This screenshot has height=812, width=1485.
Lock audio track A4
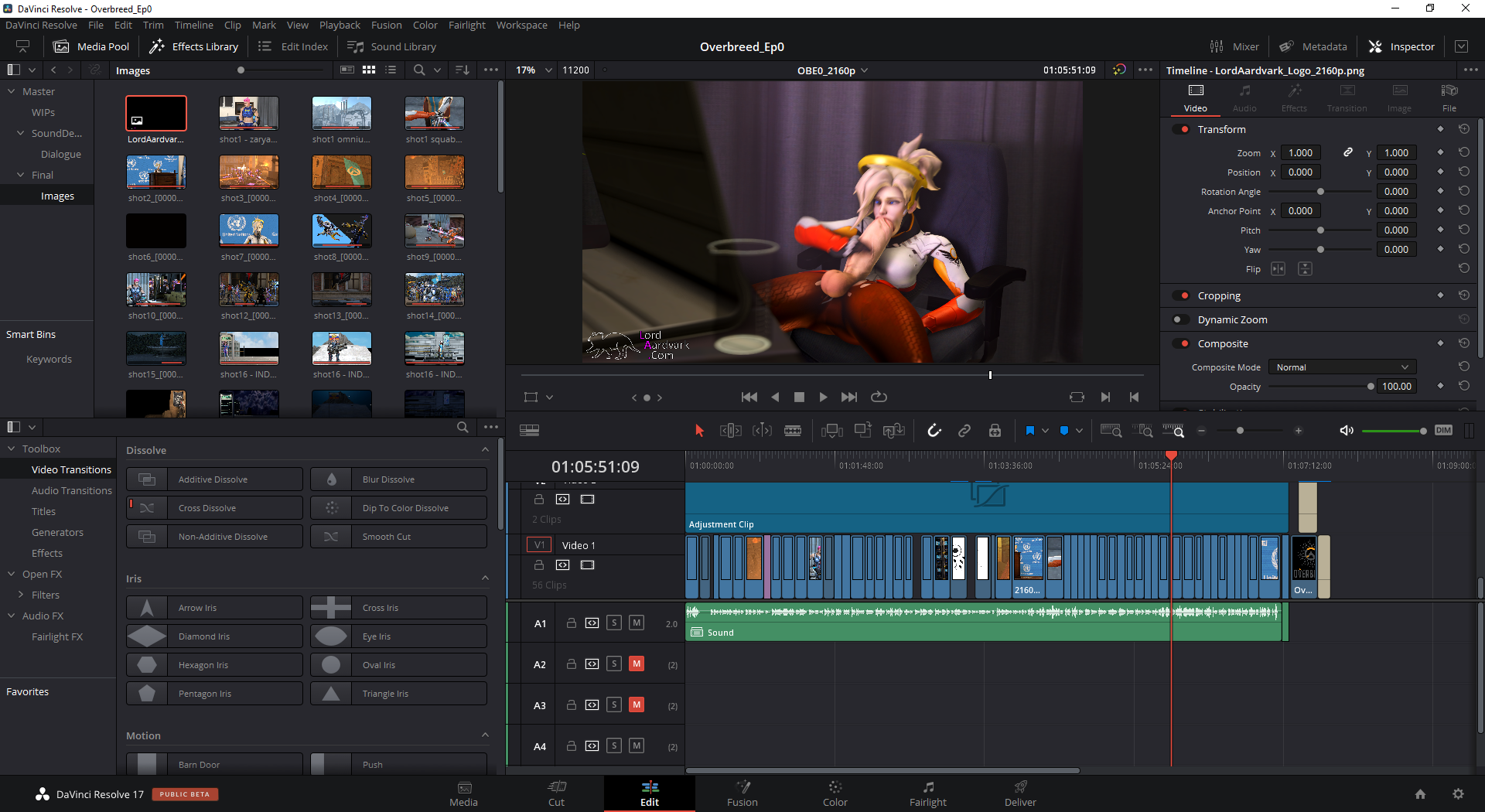tap(572, 745)
